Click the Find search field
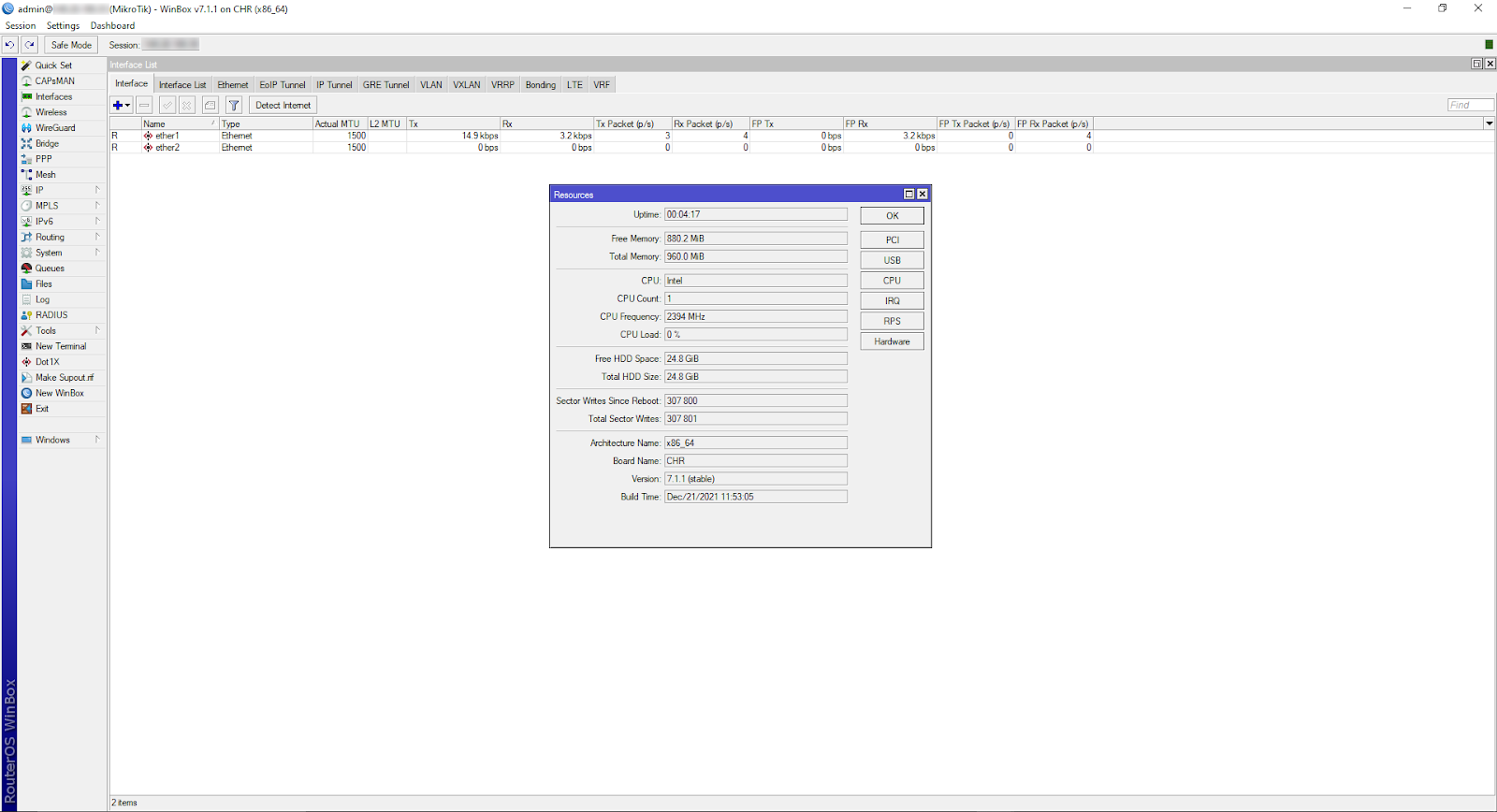 coord(1470,105)
